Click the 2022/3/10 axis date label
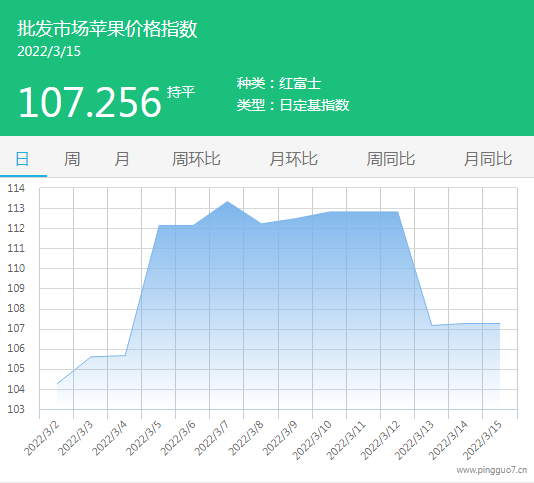 (x=312, y=440)
